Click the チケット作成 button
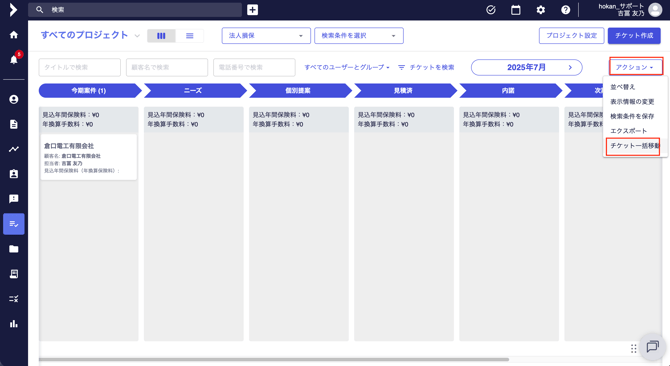670x366 pixels. coord(634,36)
